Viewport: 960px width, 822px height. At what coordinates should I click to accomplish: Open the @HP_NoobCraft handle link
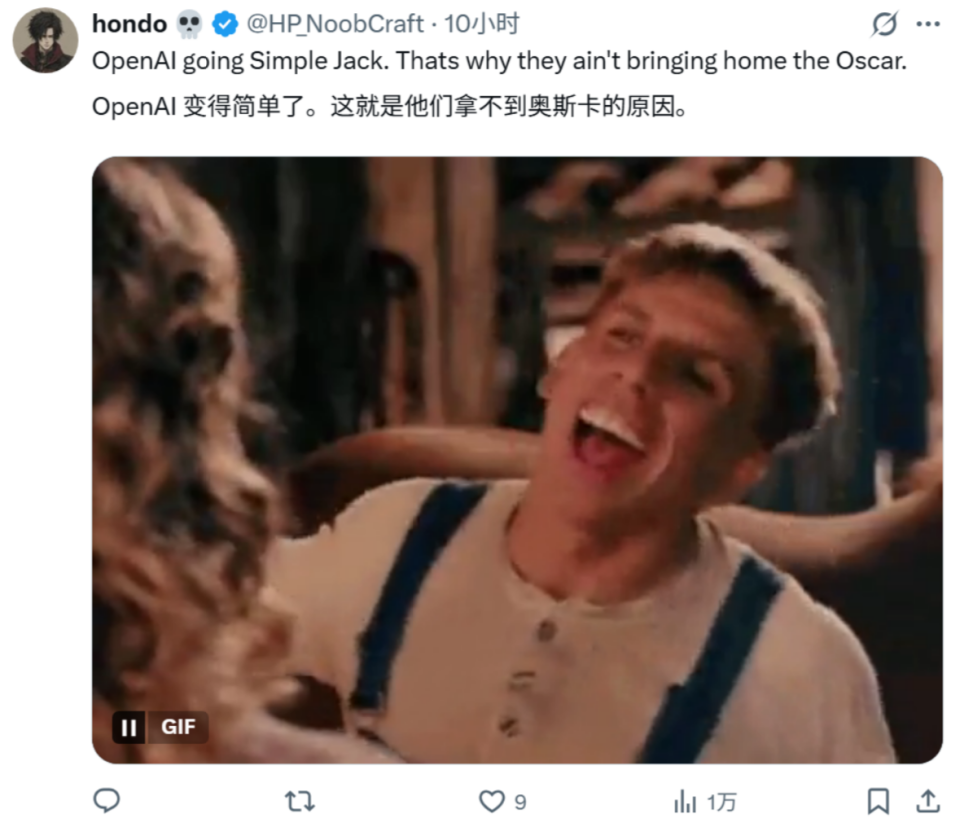pos(335,24)
